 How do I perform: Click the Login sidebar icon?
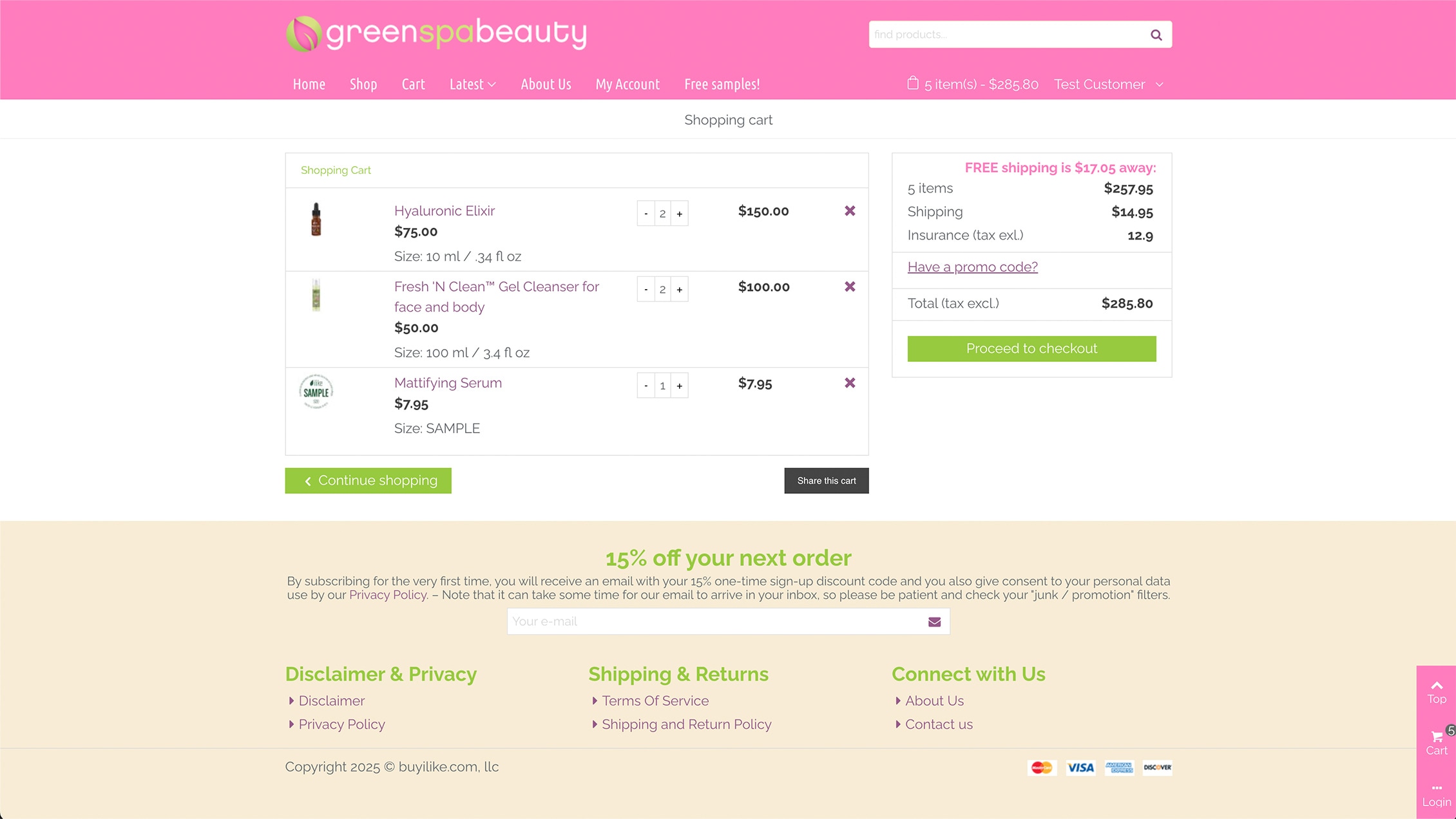coord(1436,795)
